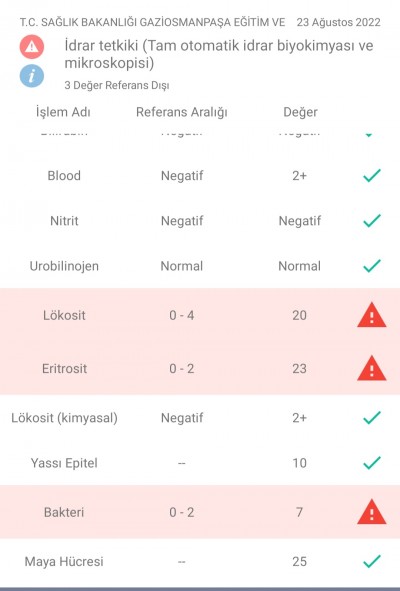400x591 pixels.
Task: Select the Değer column header
Action: pyautogui.click(x=300, y=112)
